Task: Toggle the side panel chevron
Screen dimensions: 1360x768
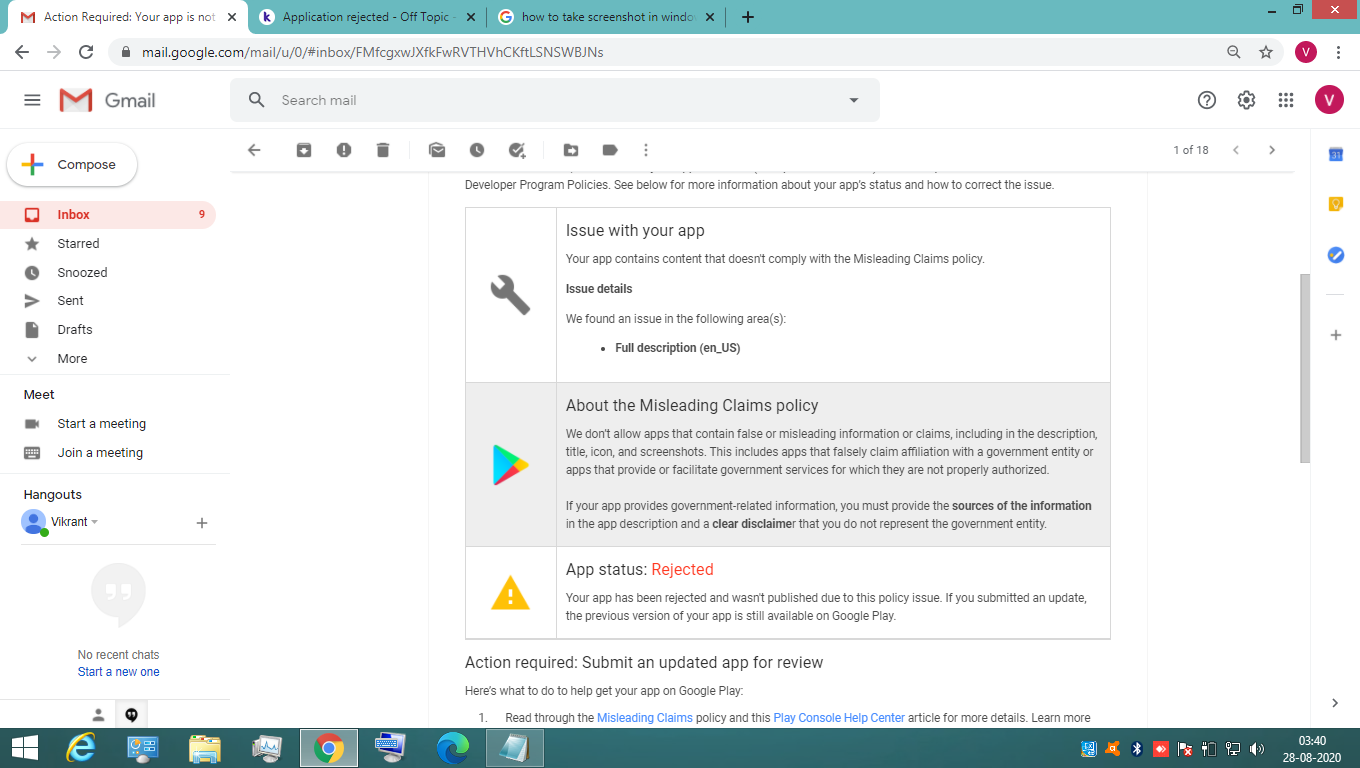Action: click(x=1335, y=703)
